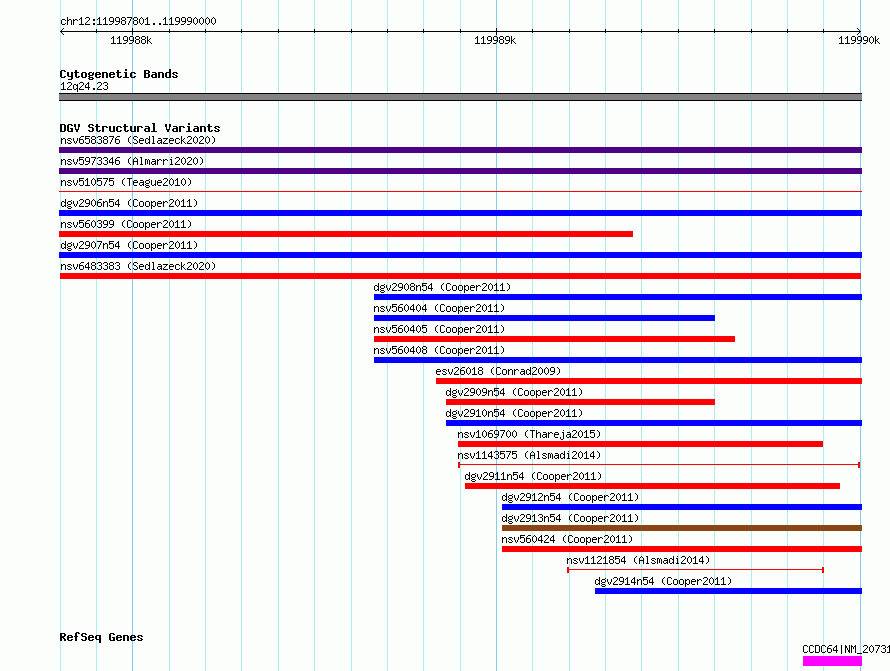Click the nsv6483383 (Sedlazeck2020) label
Viewport: 890px width, 671px height.
[x=138, y=266]
